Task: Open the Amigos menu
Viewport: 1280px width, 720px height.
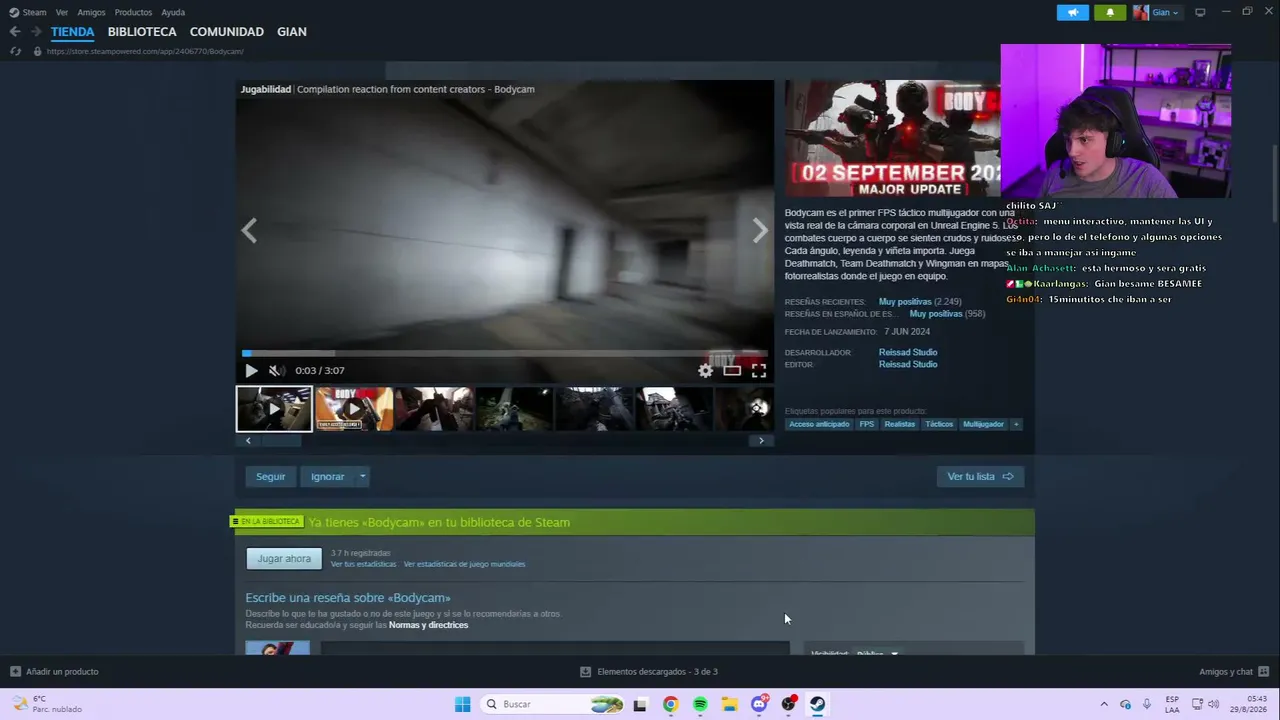Action: [x=91, y=12]
